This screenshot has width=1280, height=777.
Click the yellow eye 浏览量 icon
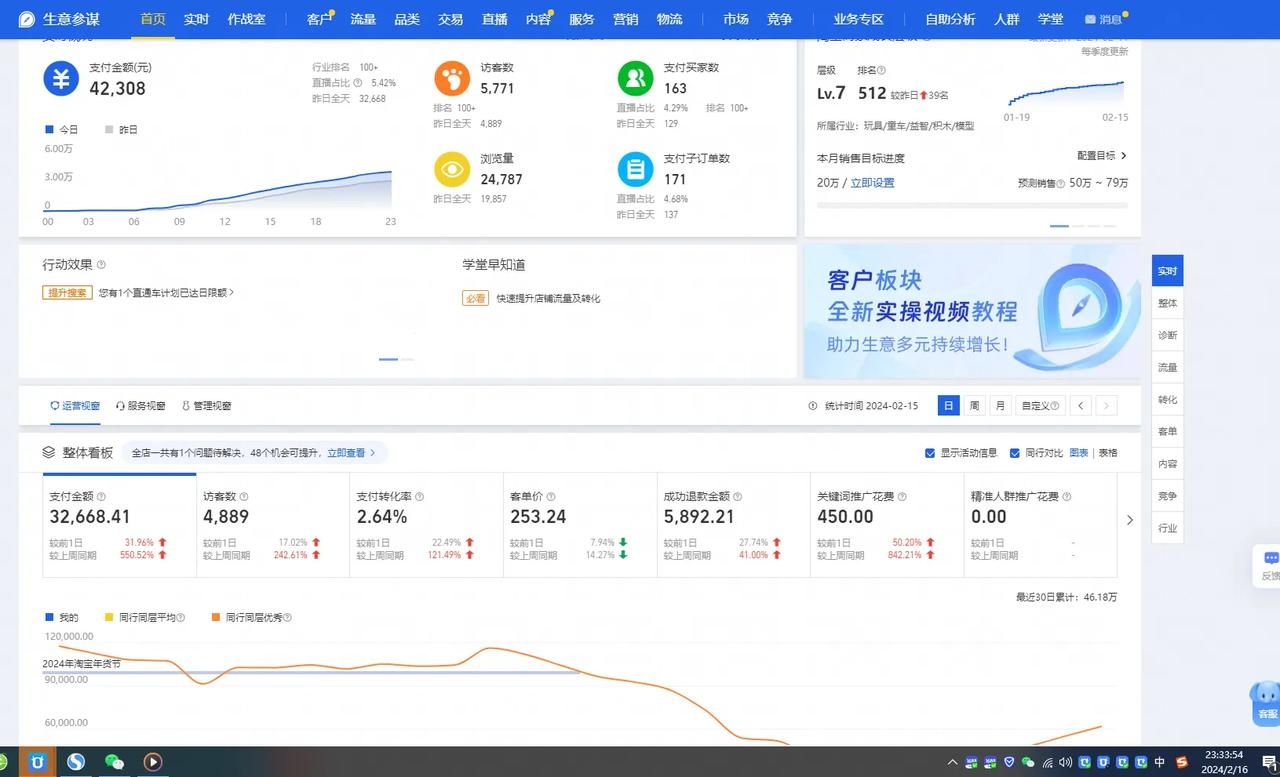[x=452, y=169]
